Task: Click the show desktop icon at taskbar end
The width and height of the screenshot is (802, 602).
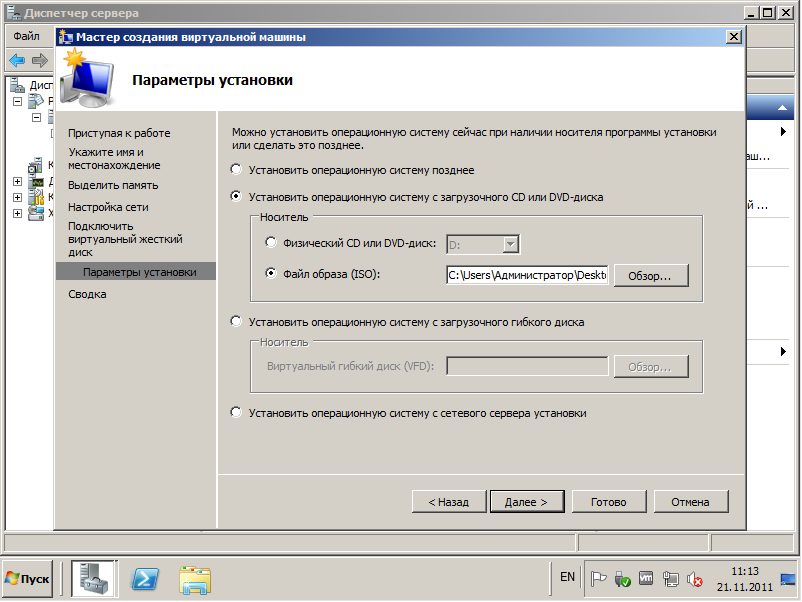Action: coord(788,579)
